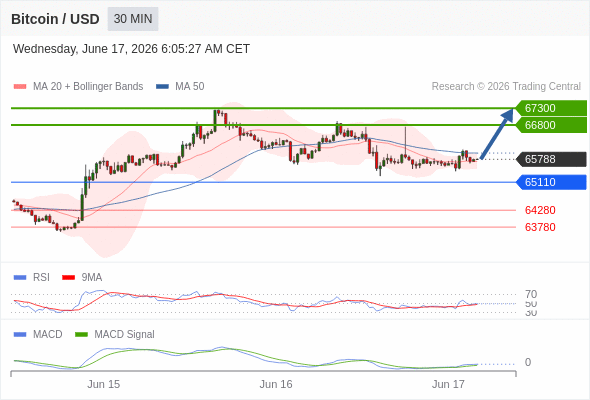This screenshot has height=400, width=590.
Task: Click the RSI 70 level axis label
Action: 531,294
